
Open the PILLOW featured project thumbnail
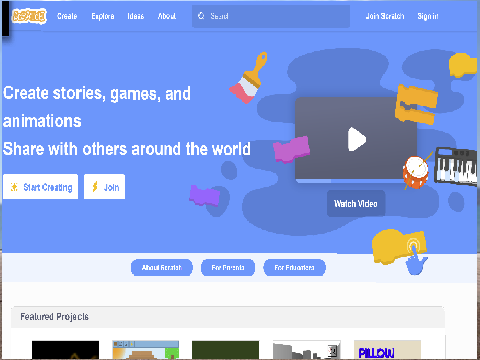pos(387,350)
